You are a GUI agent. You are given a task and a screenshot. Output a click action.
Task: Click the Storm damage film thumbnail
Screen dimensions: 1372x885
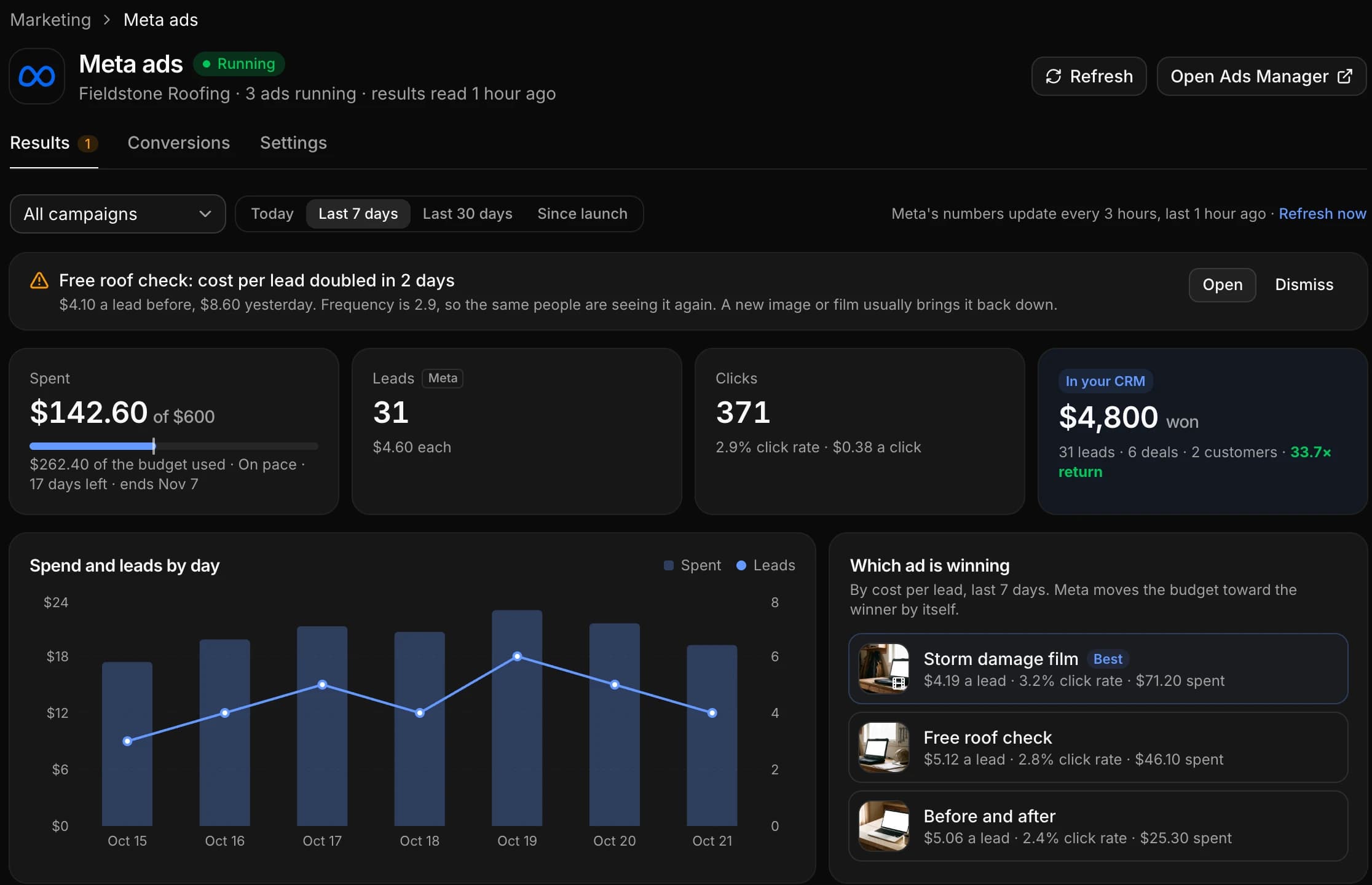pyautogui.click(x=884, y=669)
